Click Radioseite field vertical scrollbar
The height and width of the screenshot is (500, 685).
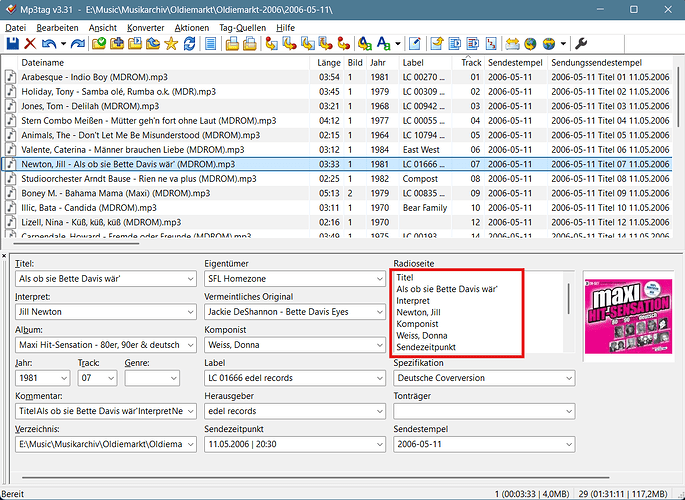[568, 298]
